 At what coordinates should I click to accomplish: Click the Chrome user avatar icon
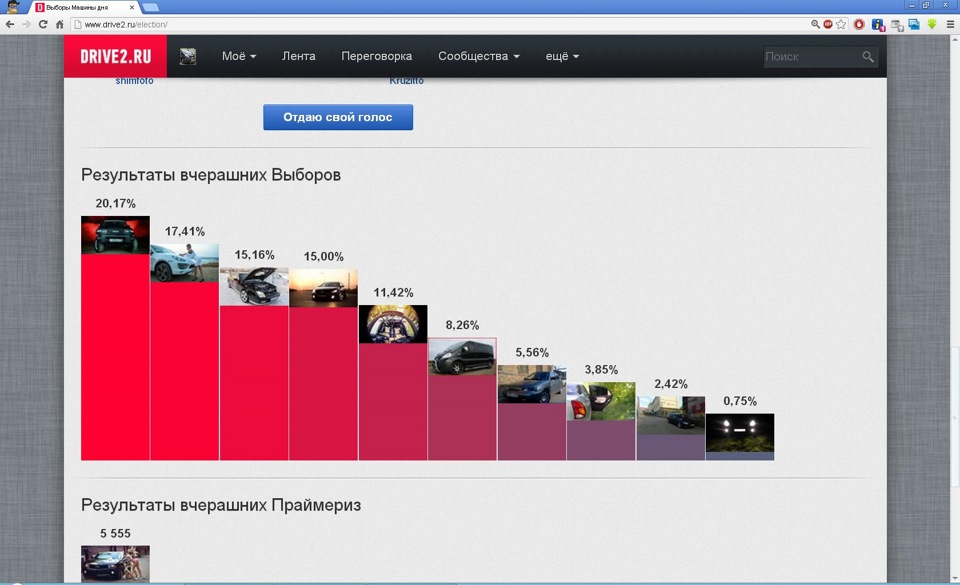click(x=13, y=7)
